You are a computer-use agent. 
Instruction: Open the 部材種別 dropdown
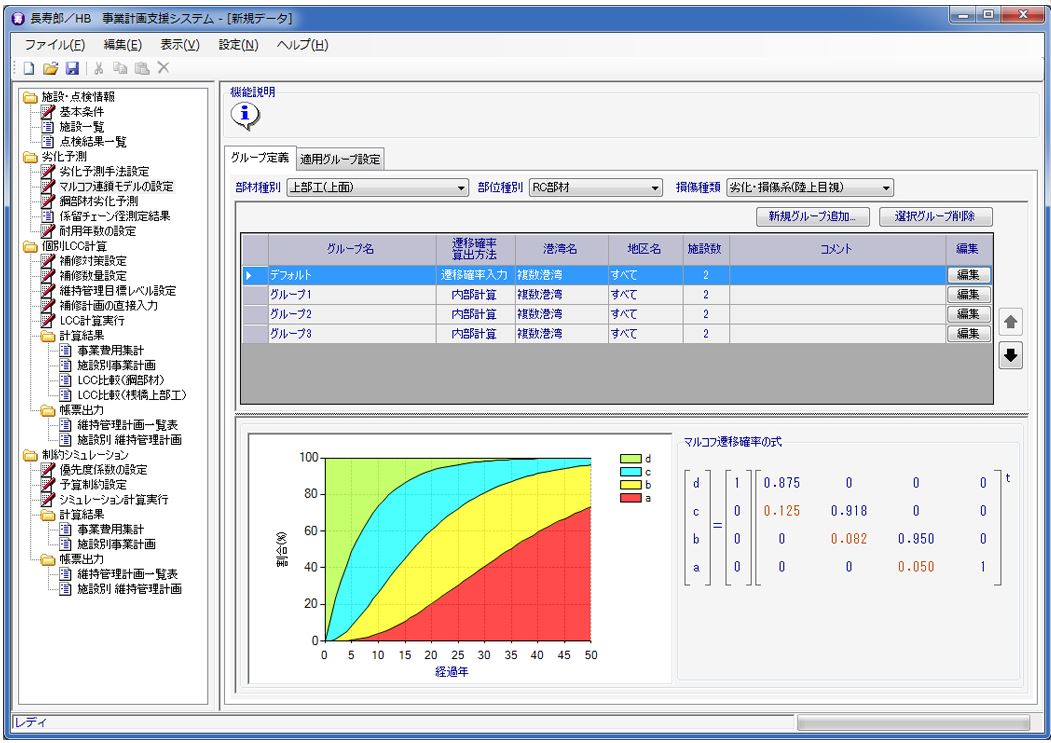coord(377,187)
